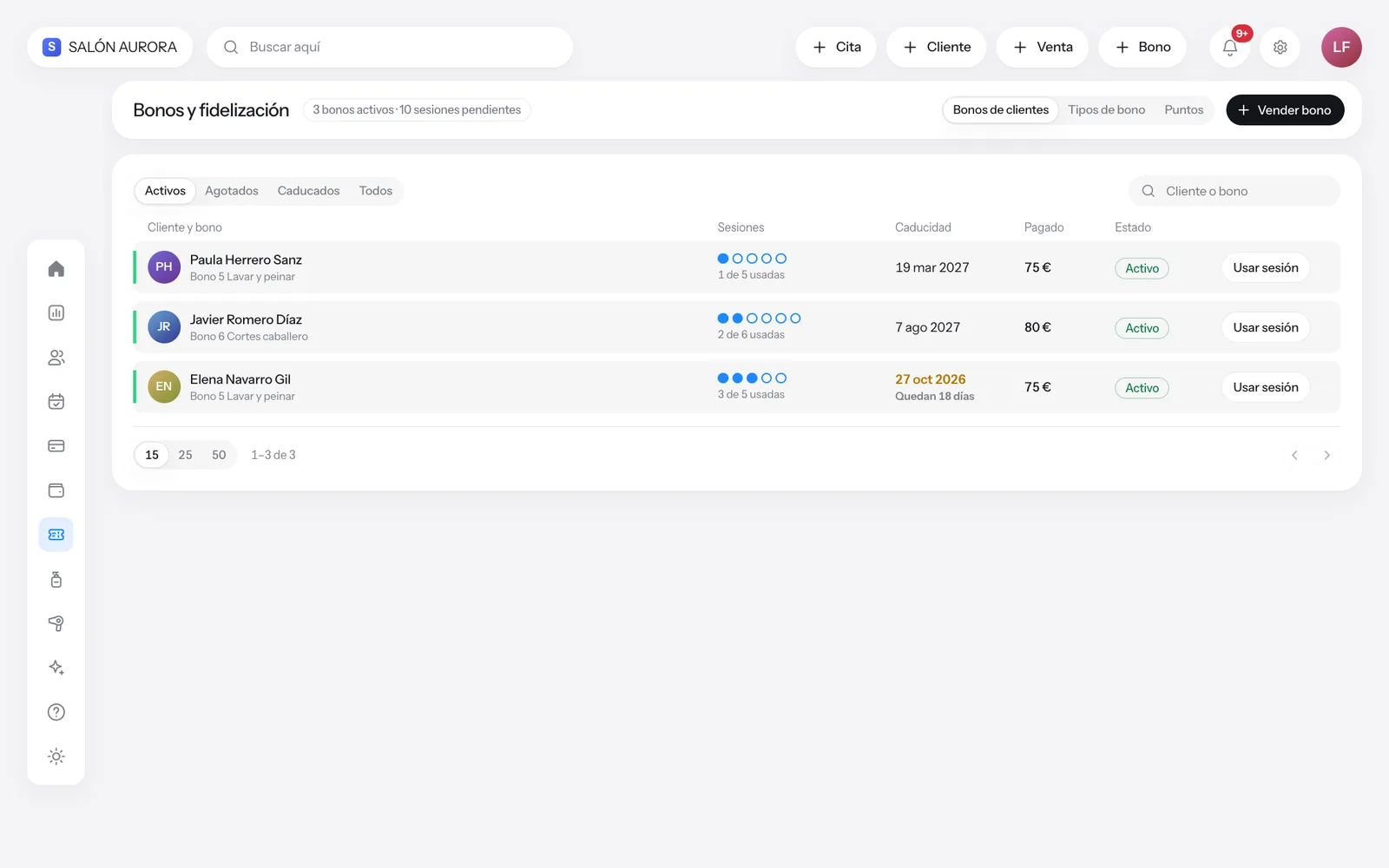Screen dimensions: 1389x868
Task: Open the clients icon in the sidebar
Action: coord(56,358)
